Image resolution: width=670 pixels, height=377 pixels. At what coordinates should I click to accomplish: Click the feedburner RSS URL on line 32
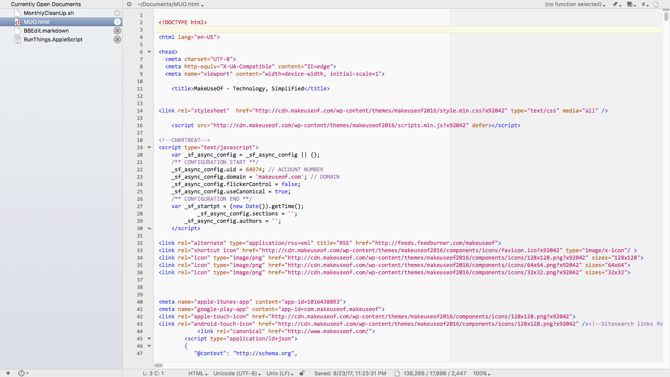point(436,243)
